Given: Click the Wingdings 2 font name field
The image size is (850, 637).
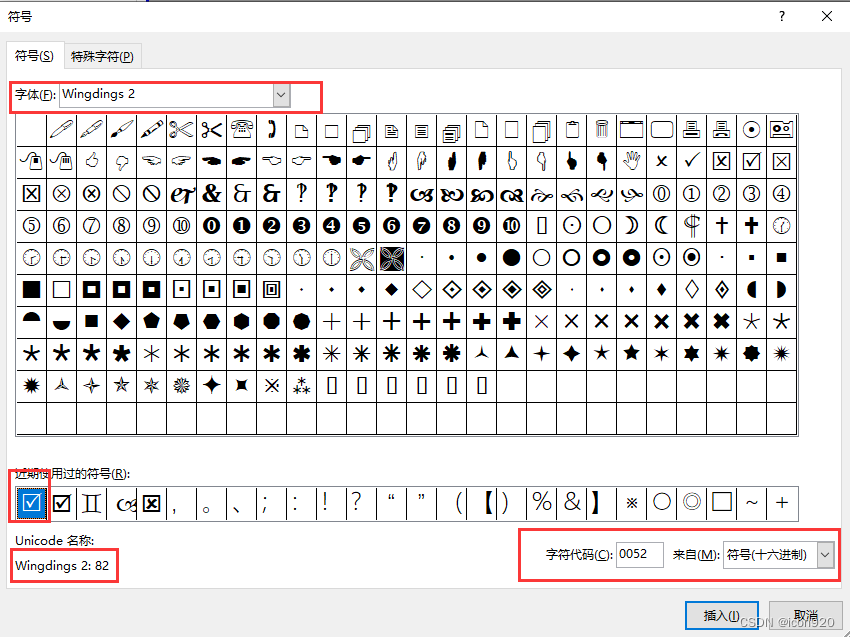Looking at the screenshot, I should (167, 95).
